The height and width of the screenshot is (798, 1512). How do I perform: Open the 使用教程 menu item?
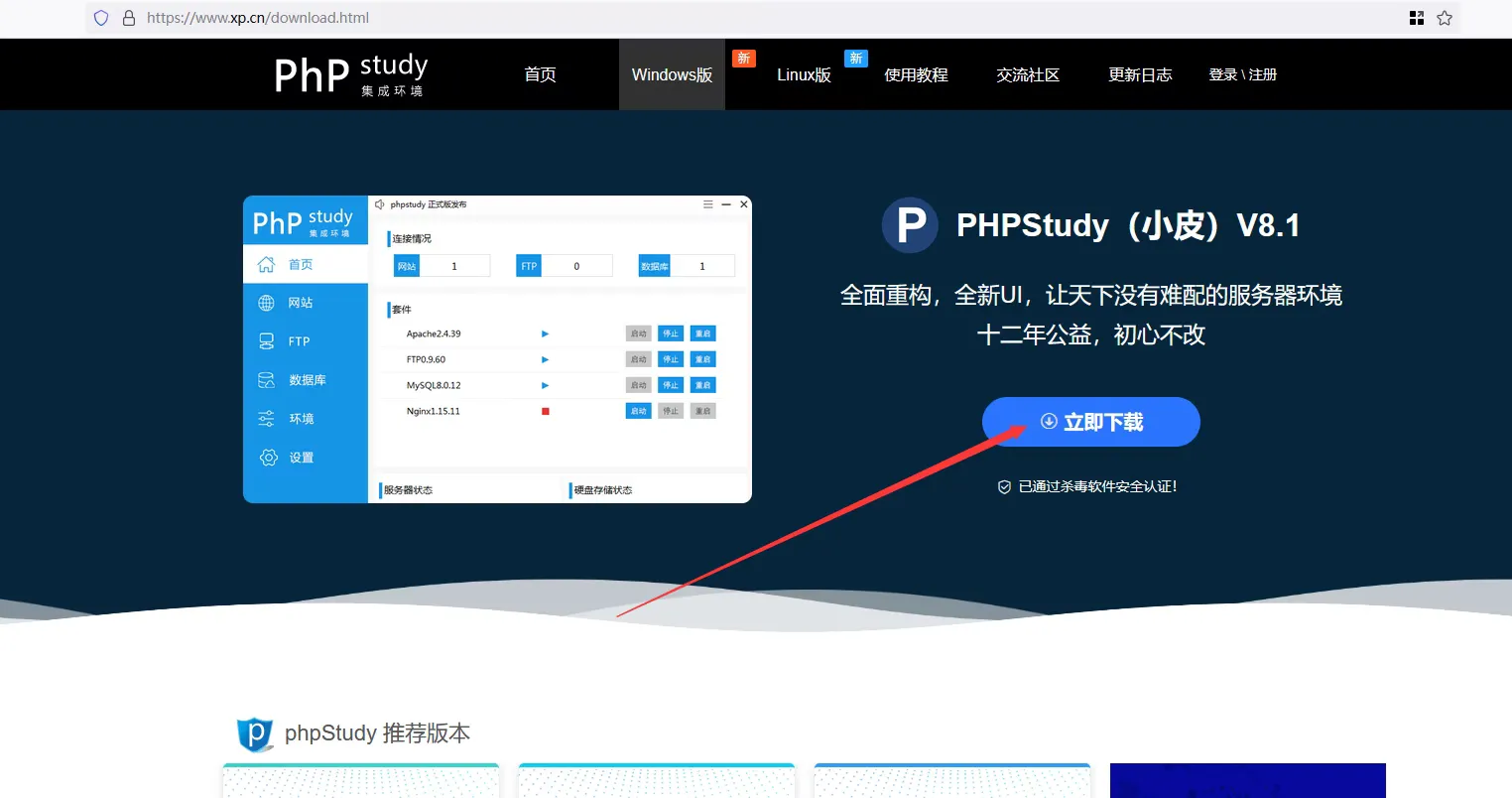916,75
